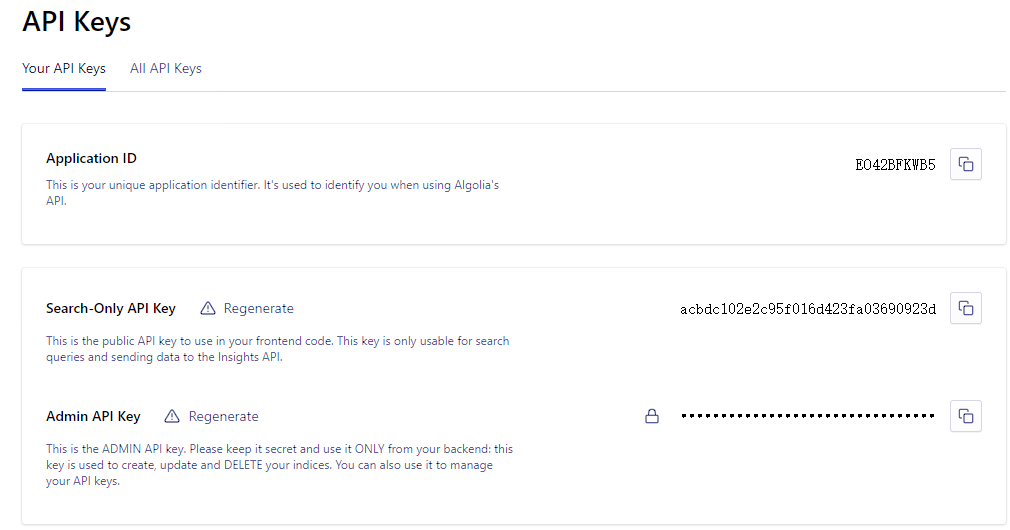Click the lock icon beside Admin key
Viewport: 1010px width, 530px height.
tap(652, 416)
